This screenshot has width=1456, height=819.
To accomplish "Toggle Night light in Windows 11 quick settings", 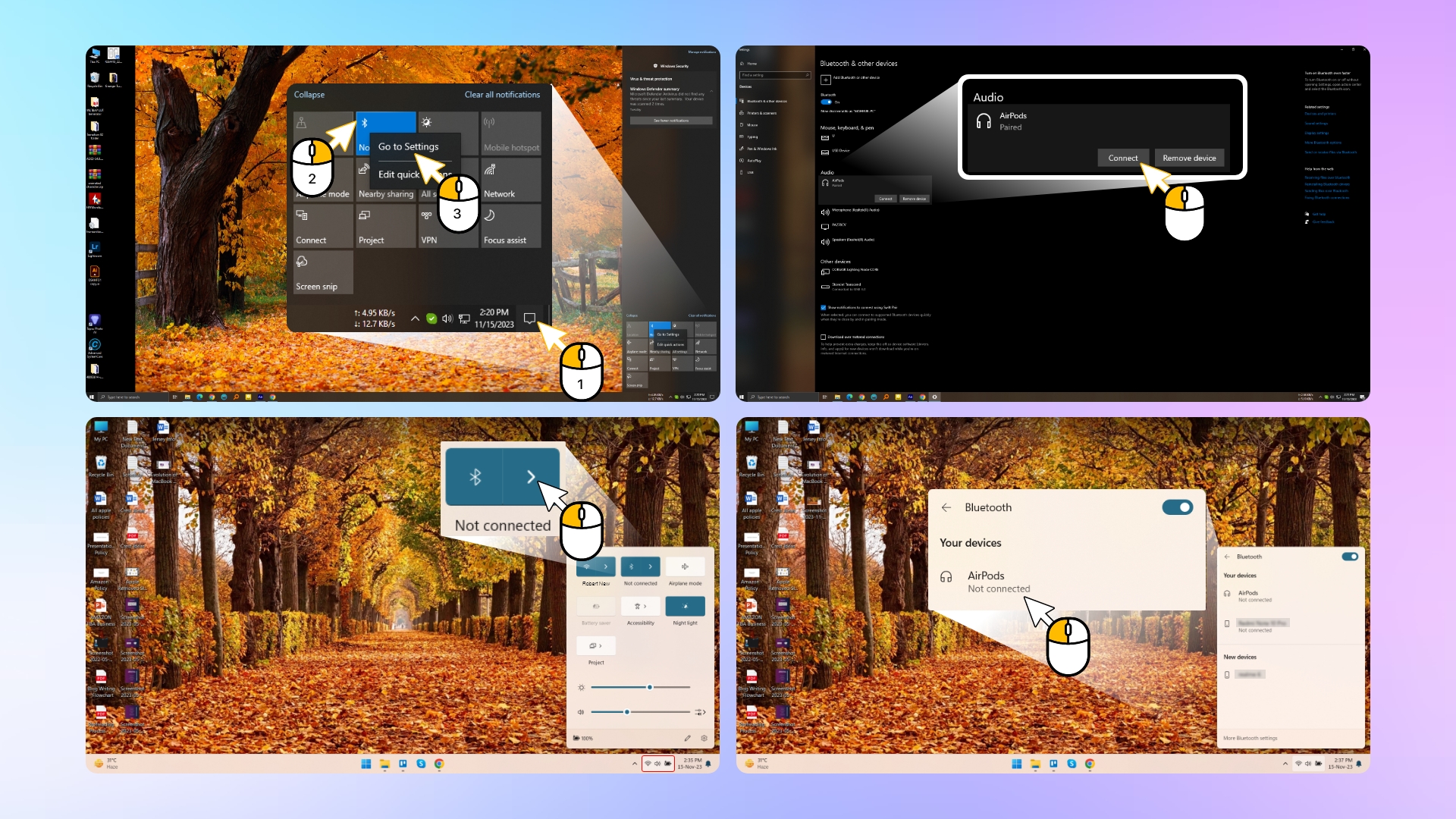I will pyautogui.click(x=685, y=606).
